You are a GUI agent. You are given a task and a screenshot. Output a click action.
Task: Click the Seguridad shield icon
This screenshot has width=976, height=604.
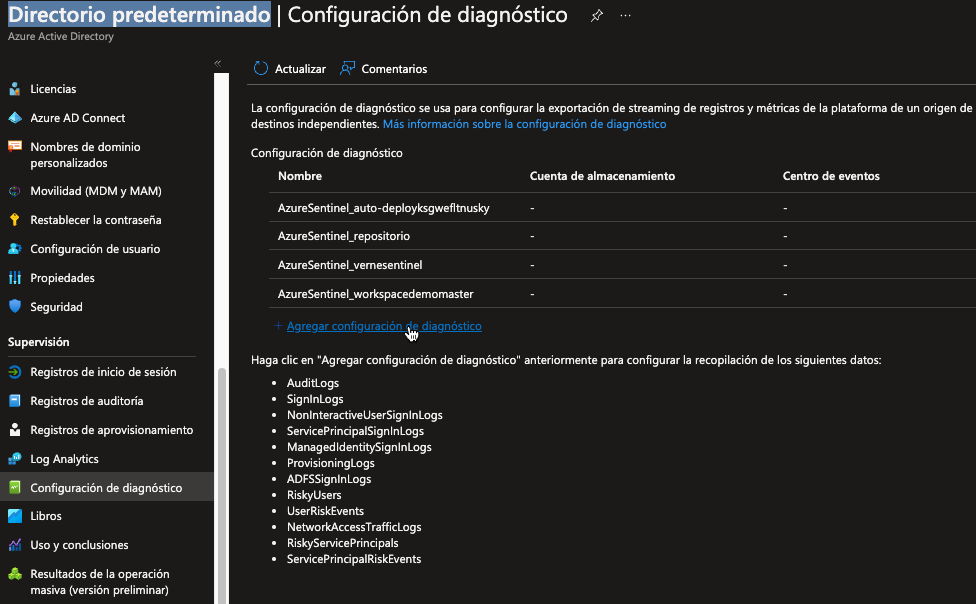click(15, 307)
